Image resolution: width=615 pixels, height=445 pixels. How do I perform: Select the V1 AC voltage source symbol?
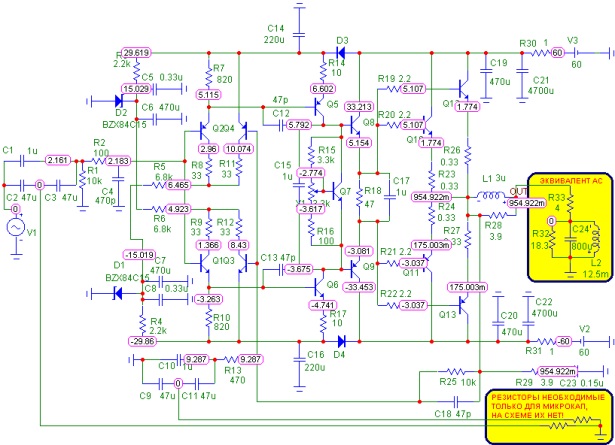click(x=16, y=227)
